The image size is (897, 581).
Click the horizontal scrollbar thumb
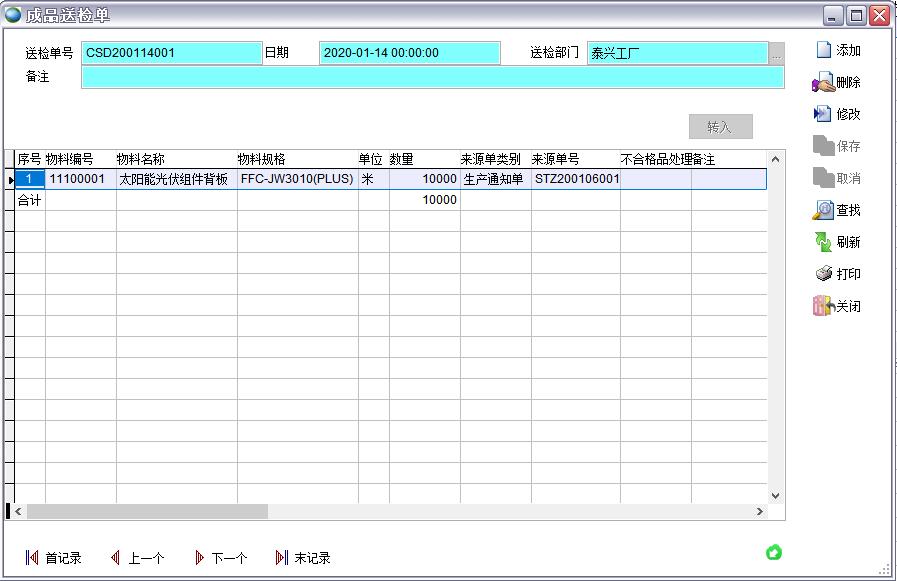tap(147, 512)
